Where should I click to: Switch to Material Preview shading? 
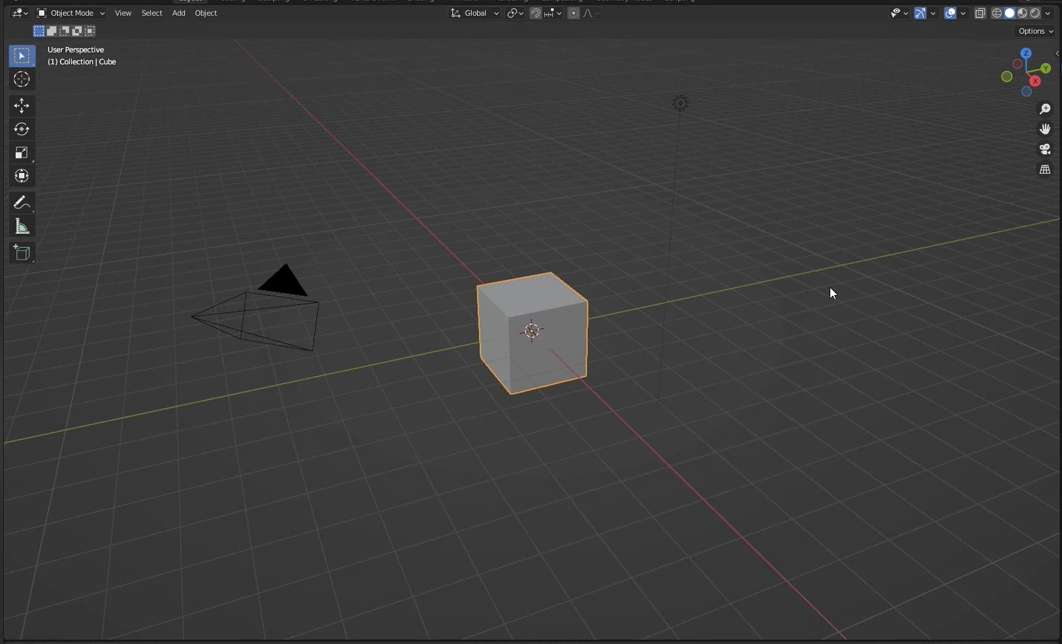coord(1022,13)
